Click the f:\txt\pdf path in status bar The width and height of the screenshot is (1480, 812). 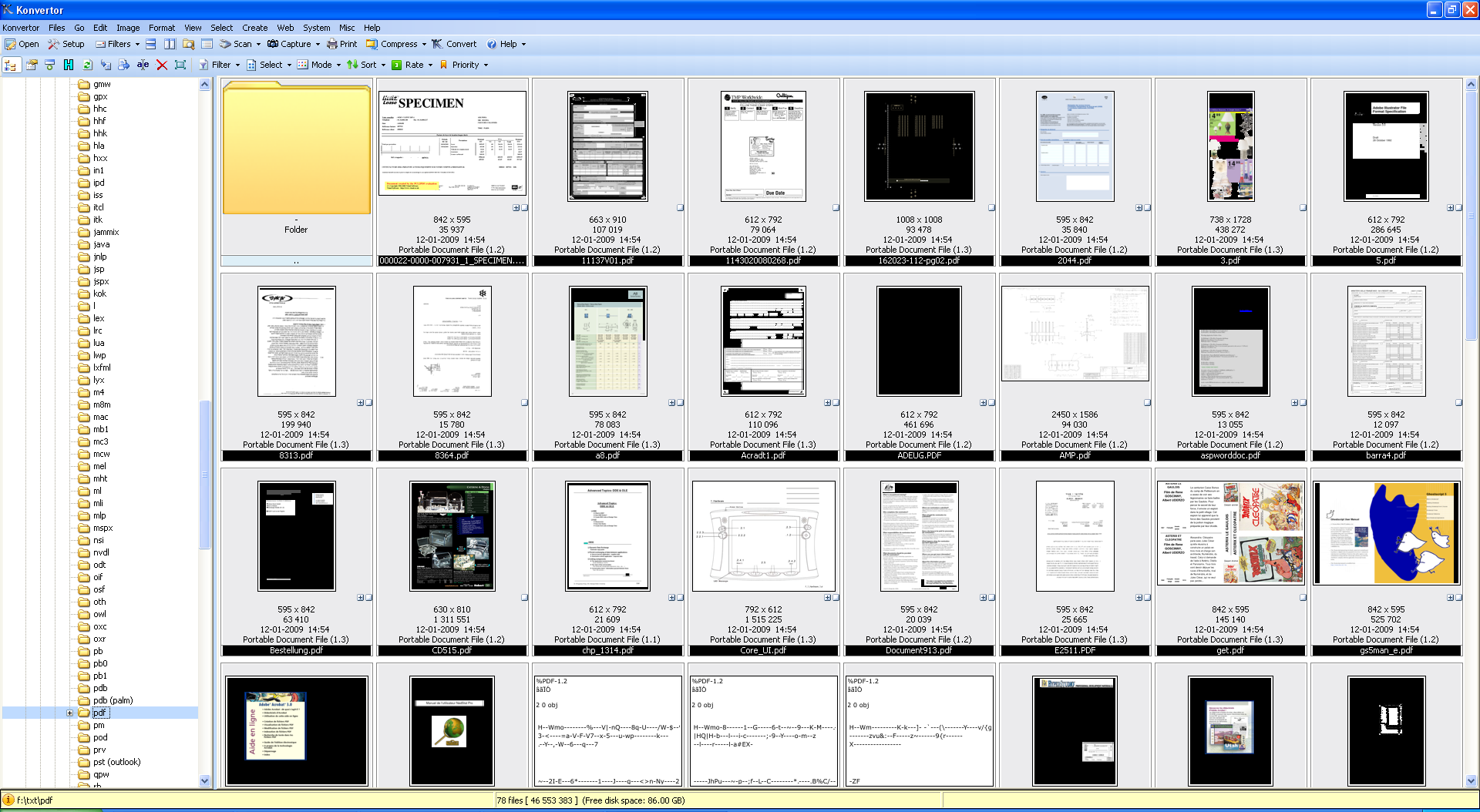click(x=35, y=800)
